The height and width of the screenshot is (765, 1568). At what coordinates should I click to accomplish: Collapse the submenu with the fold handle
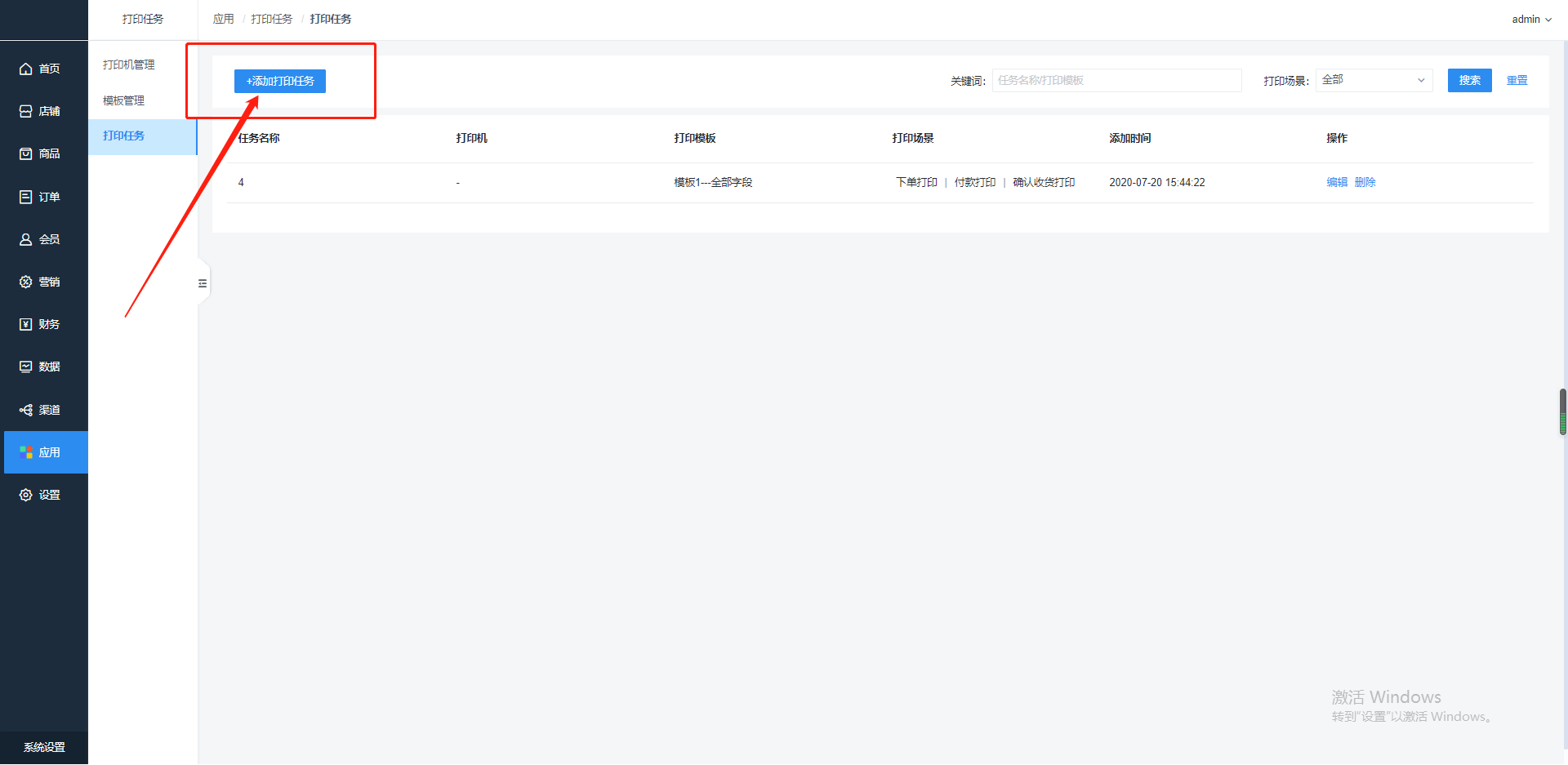point(203,283)
